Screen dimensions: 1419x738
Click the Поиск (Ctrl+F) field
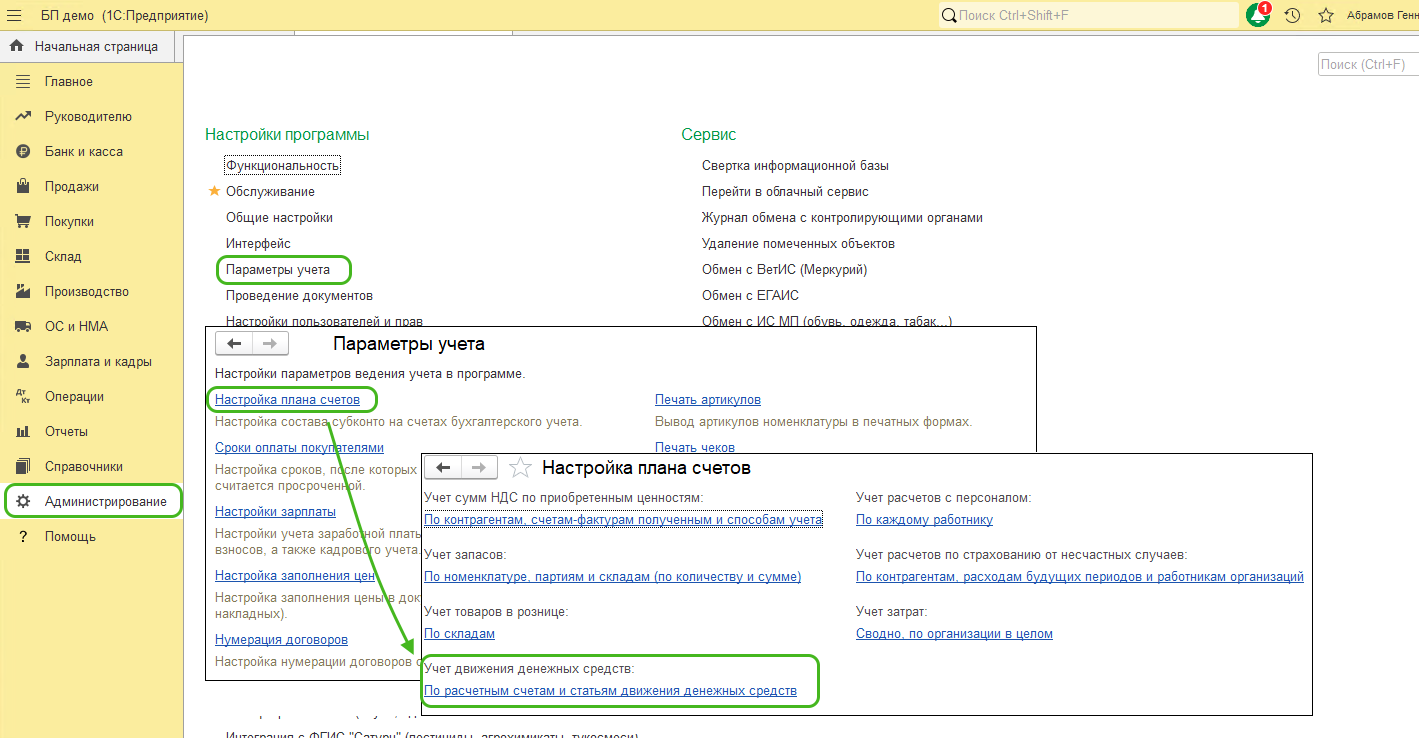1367,64
